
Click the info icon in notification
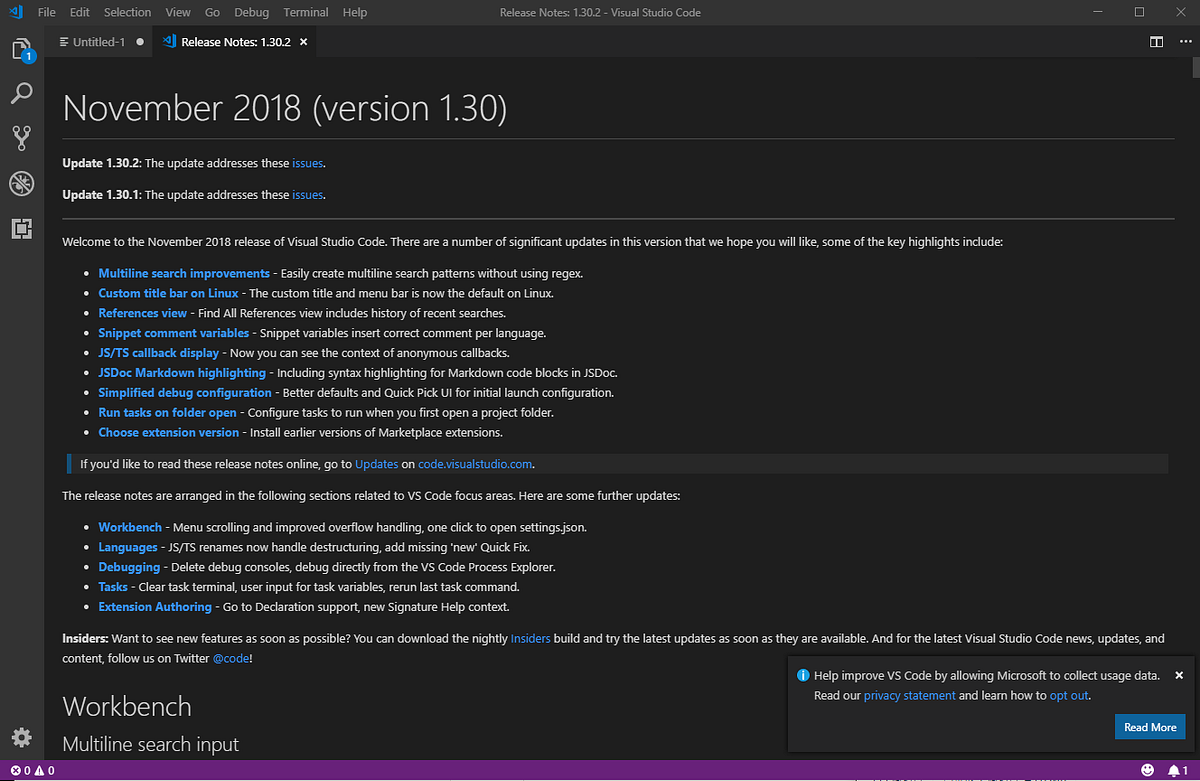(803, 675)
